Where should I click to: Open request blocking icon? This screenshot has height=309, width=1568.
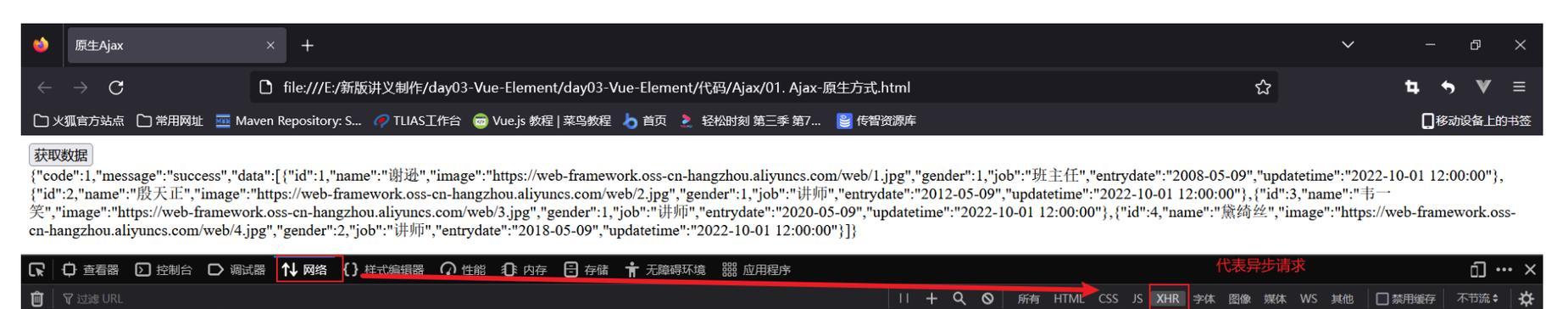click(x=987, y=298)
